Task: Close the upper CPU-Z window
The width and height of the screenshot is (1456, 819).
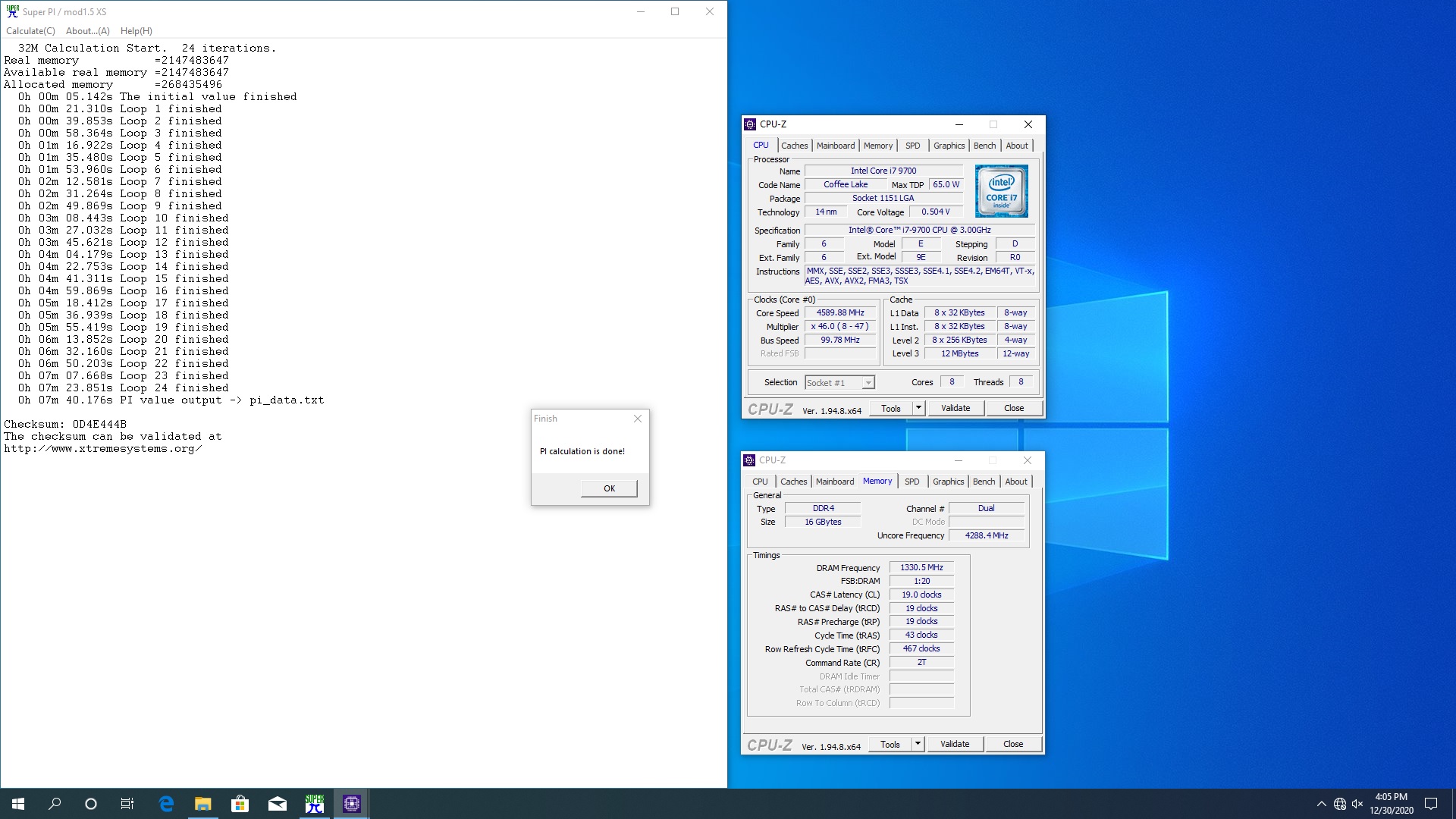Action: pyautogui.click(x=1028, y=124)
